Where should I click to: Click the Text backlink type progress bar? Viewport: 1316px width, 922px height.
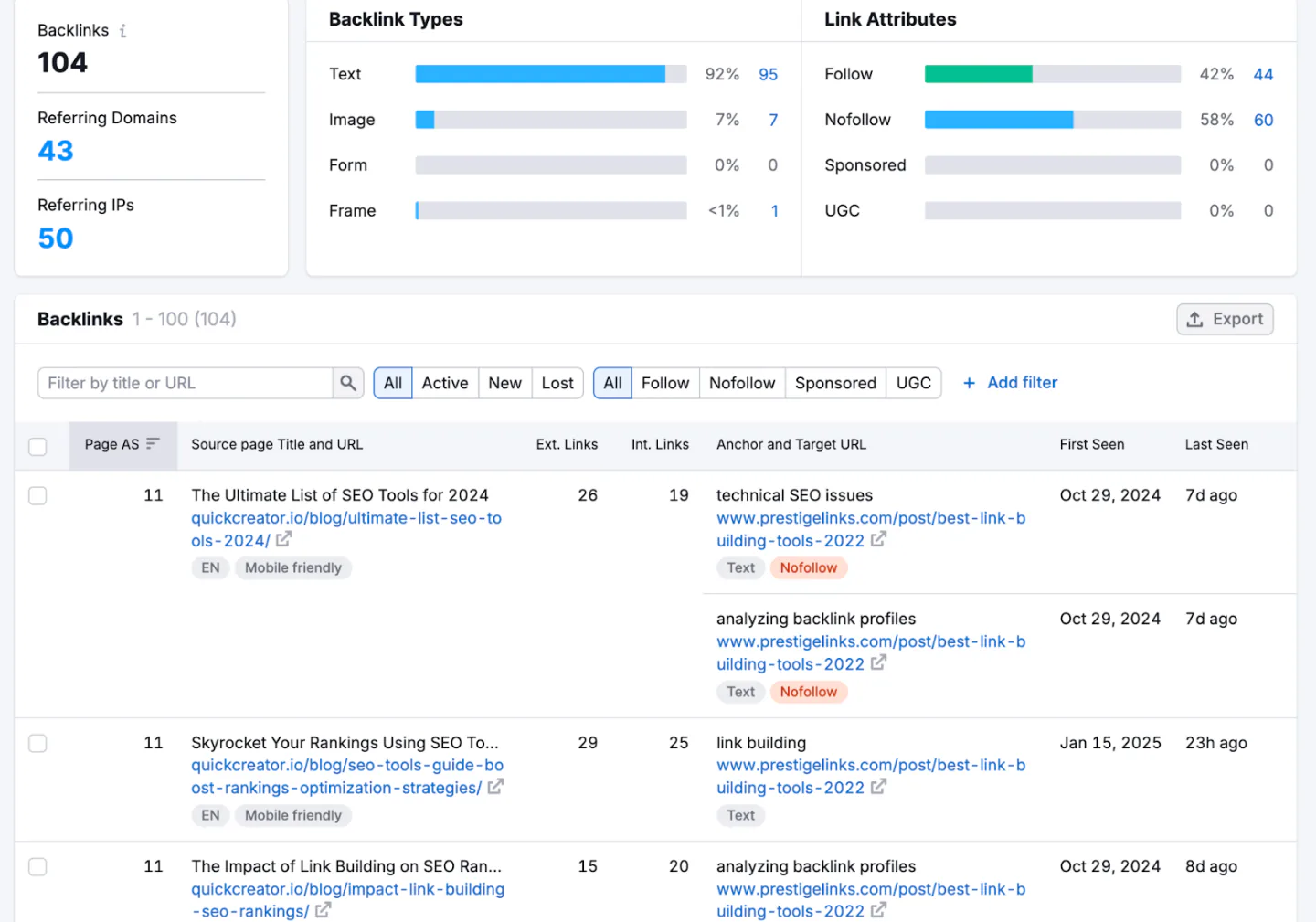click(551, 74)
